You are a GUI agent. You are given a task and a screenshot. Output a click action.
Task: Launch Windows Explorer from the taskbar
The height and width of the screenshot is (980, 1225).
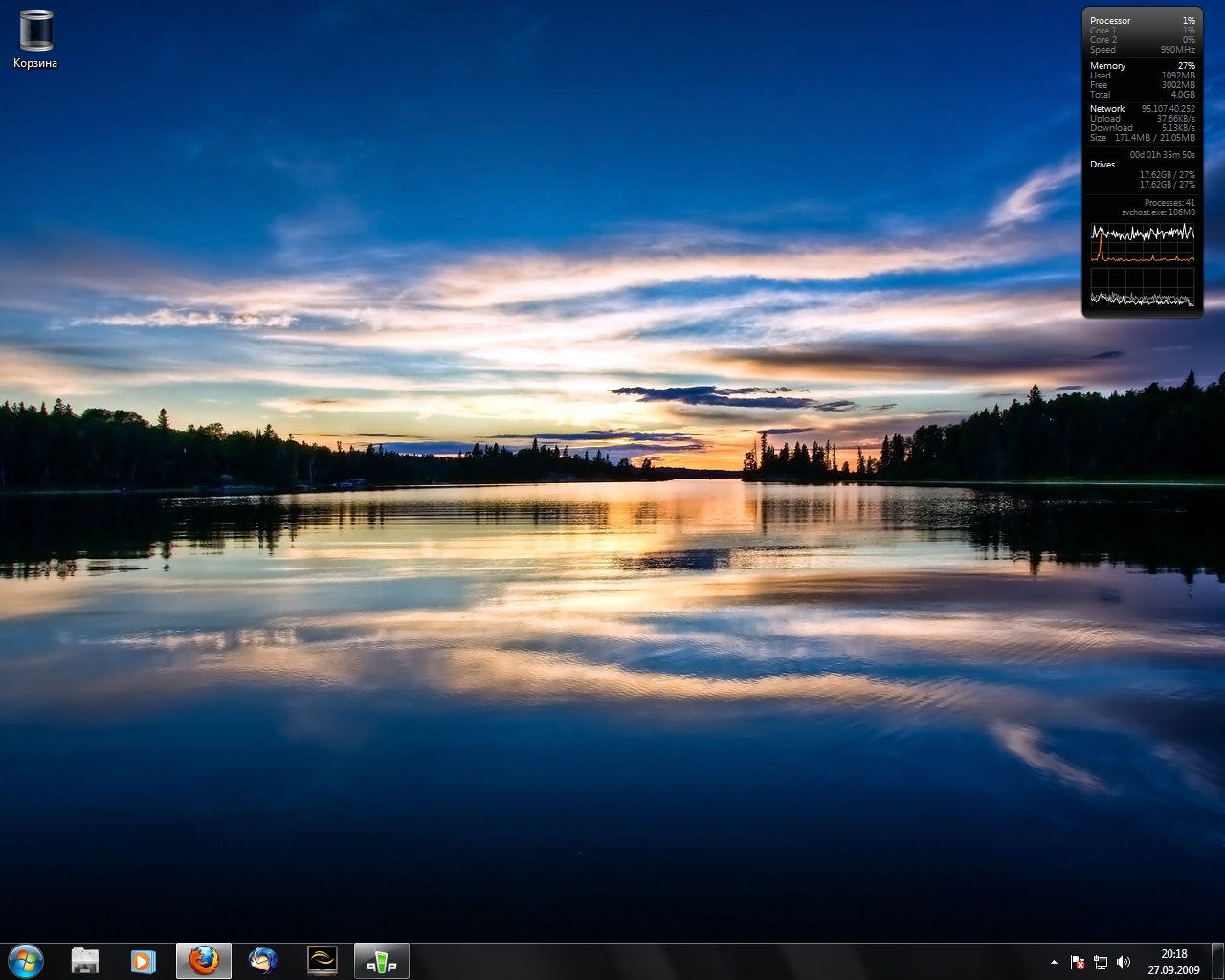pyautogui.click(x=85, y=961)
